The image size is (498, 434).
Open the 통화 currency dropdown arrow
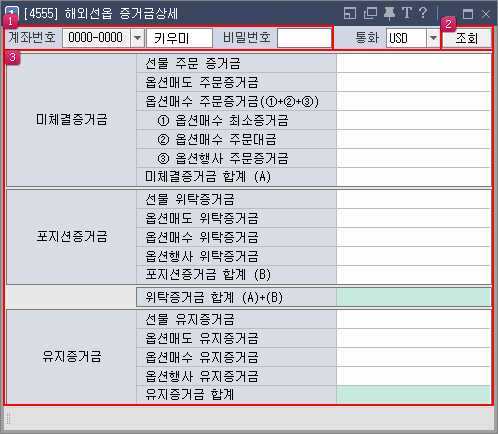[433, 38]
